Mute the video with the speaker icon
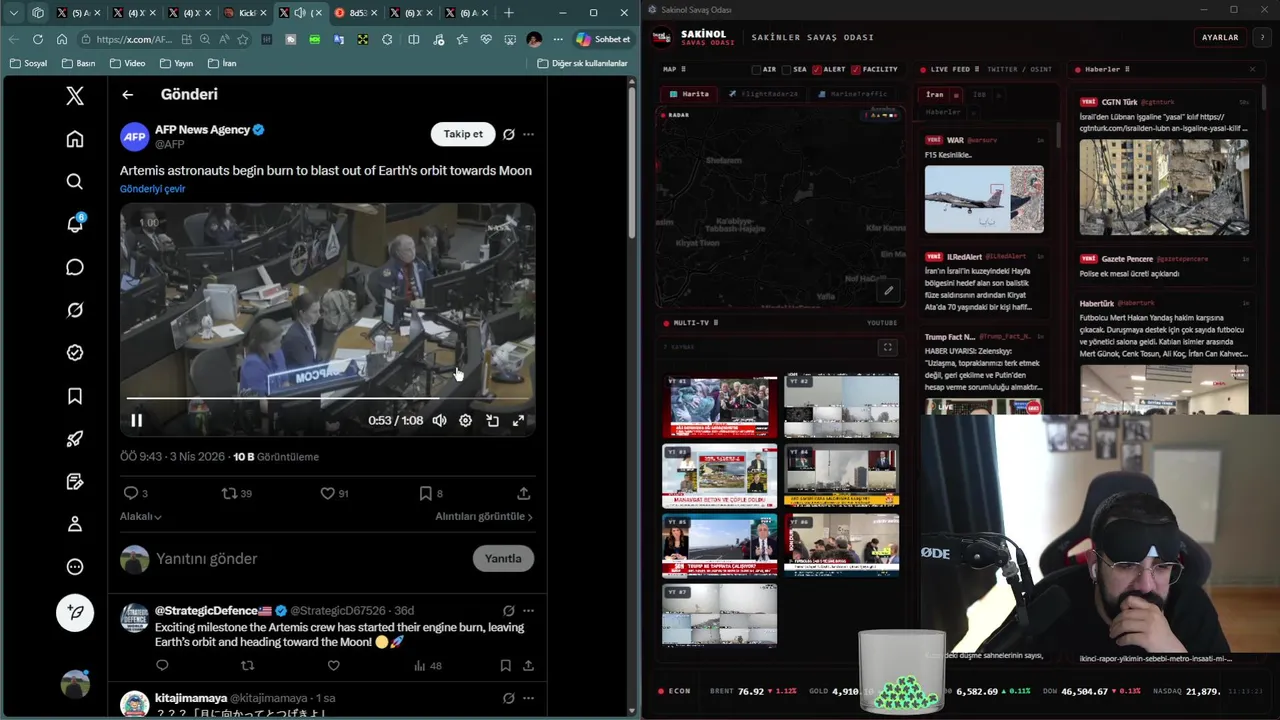 click(439, 421)
